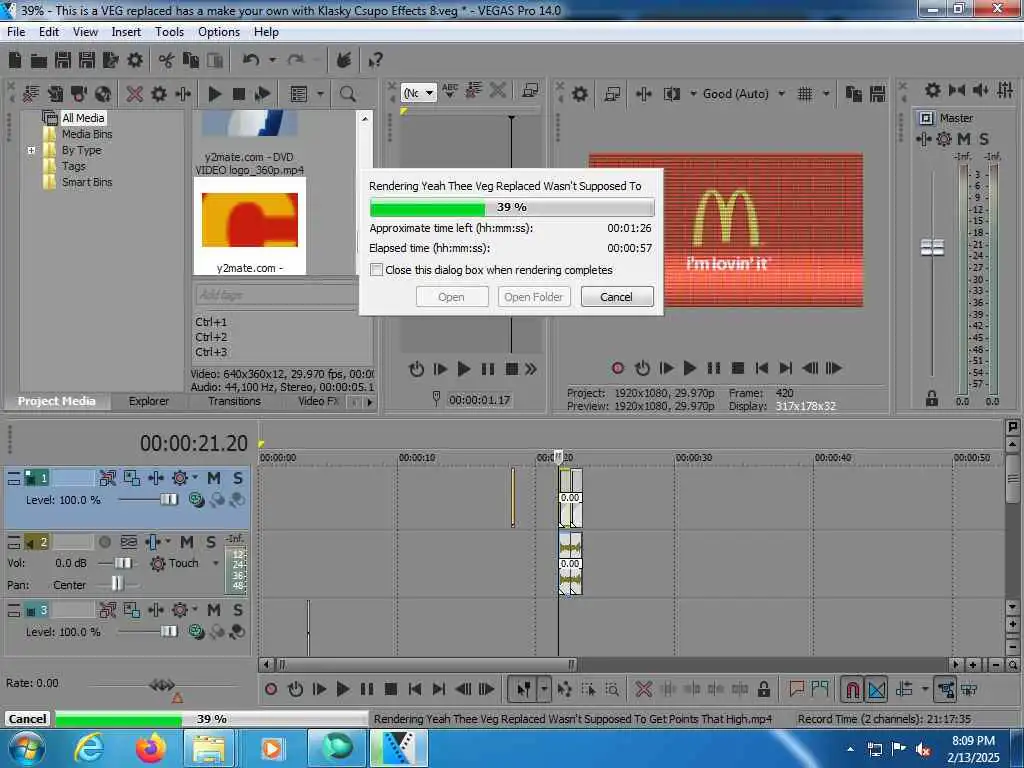Switch to the Transitions tab
This screenshot has height=768, width=1024.
pyautogui.click(x=234, y=401)
